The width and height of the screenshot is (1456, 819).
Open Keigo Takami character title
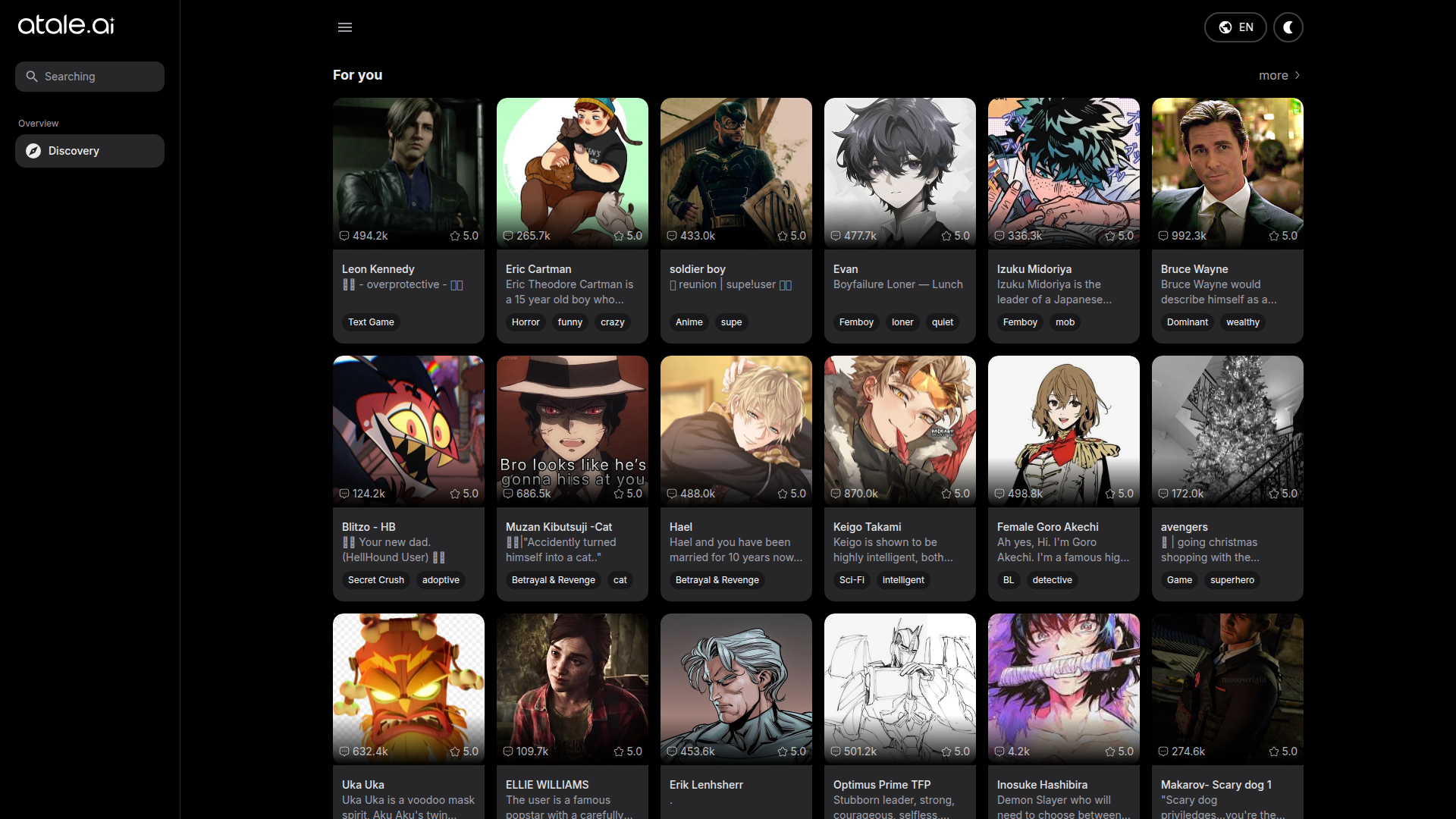867,527
